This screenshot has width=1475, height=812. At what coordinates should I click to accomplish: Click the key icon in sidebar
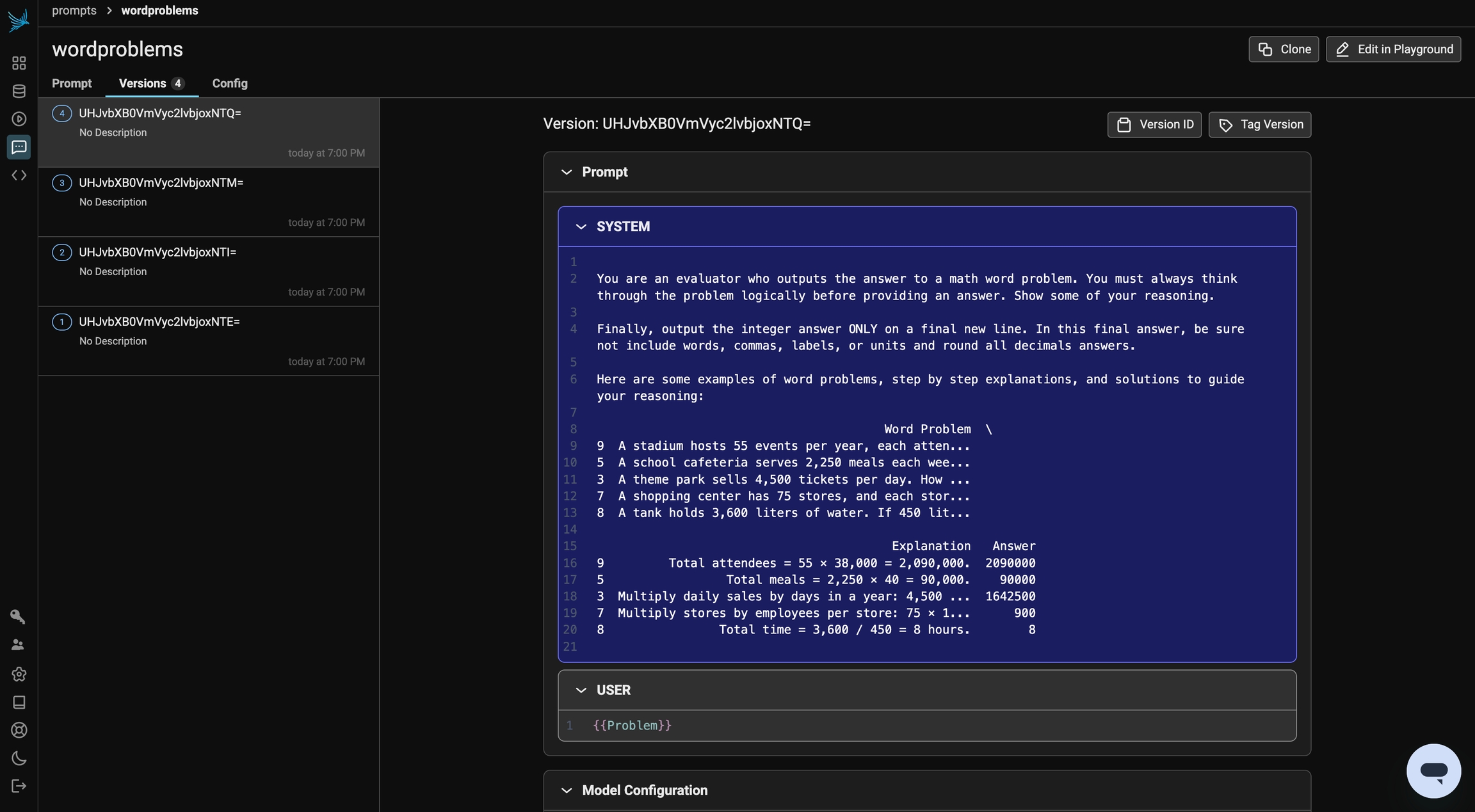pyautogui.click(x=18, y=617)
